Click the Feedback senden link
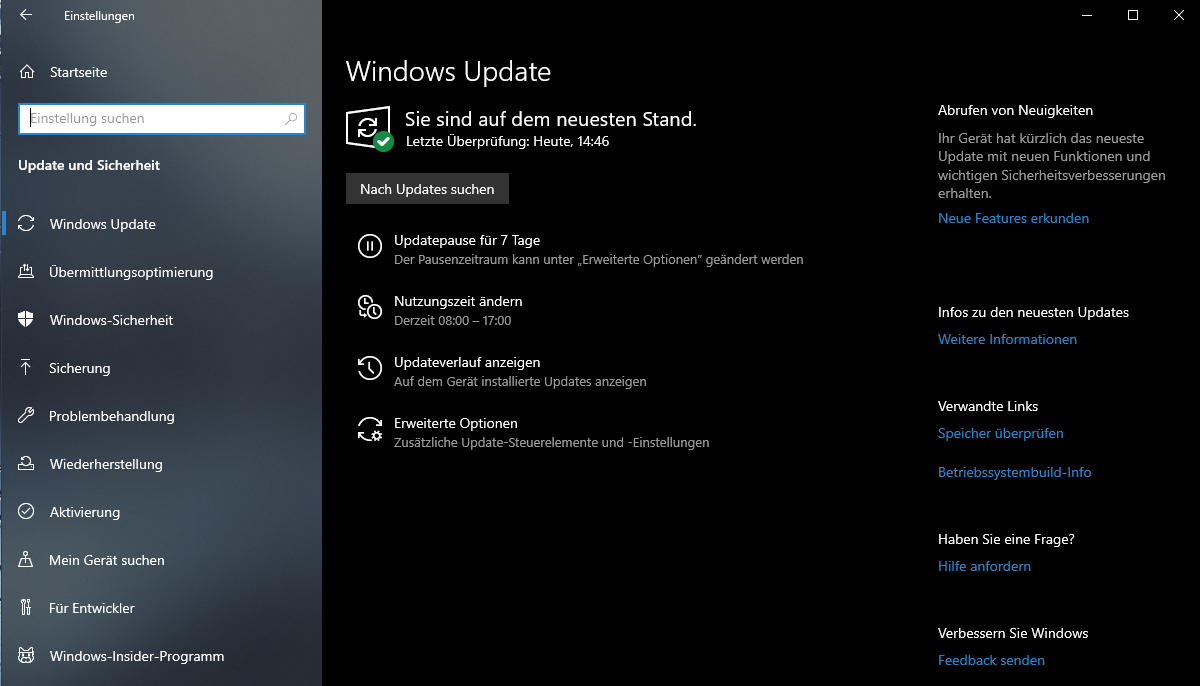 (991, 660)
